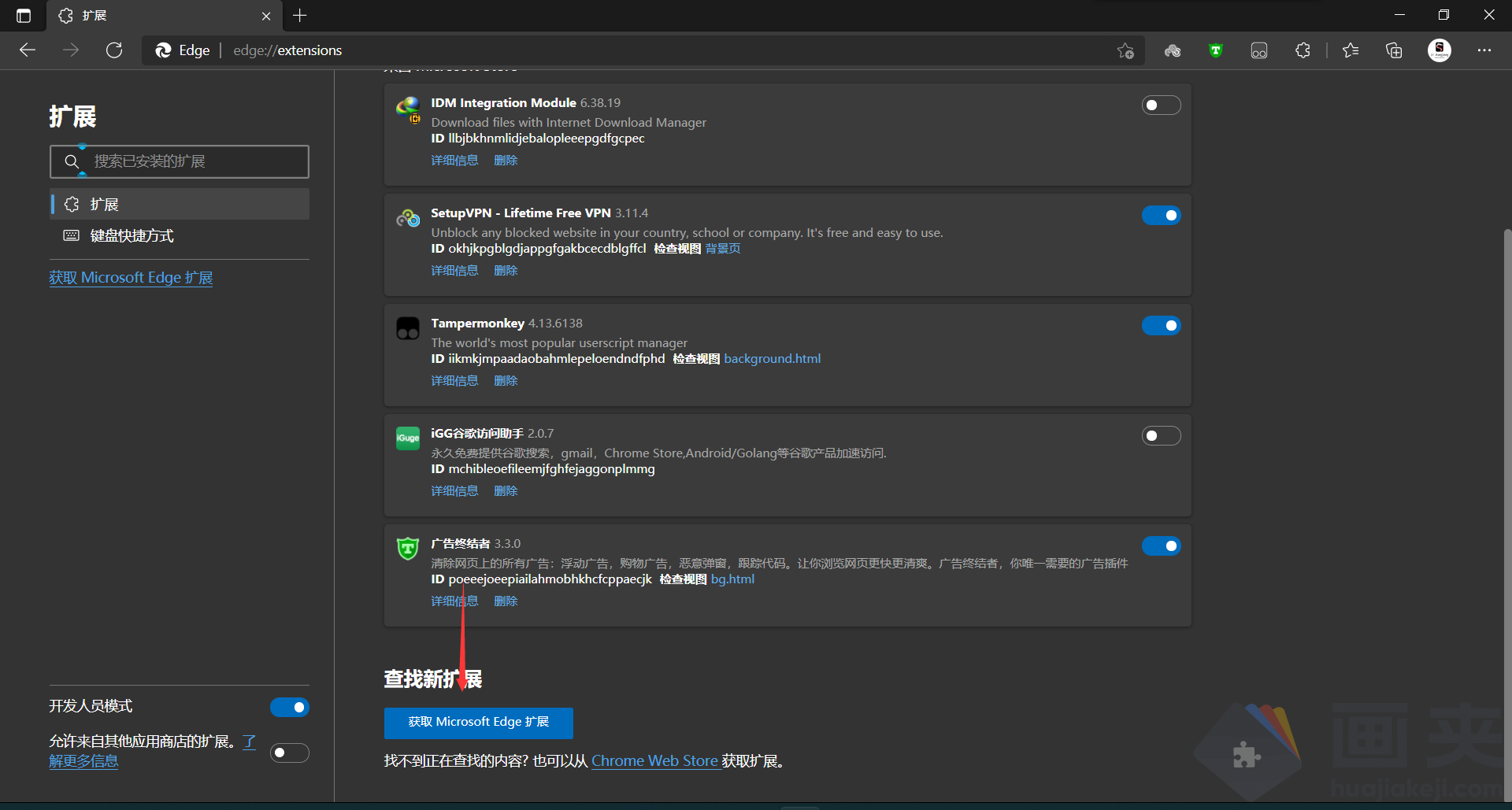Select the 扩展 sidebar item

(x=104, y=205)
